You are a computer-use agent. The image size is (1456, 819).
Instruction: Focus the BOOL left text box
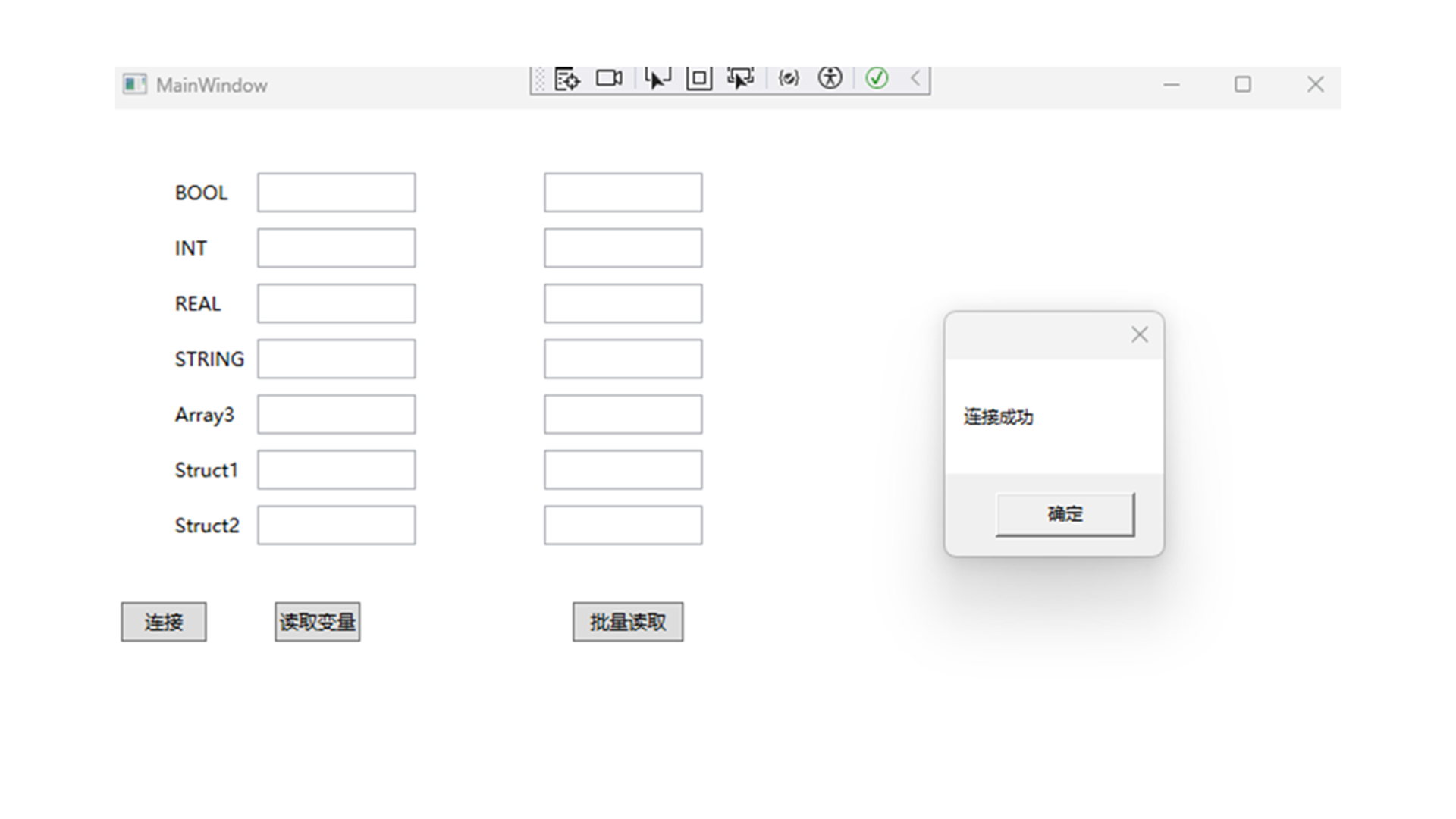[336, 193]
